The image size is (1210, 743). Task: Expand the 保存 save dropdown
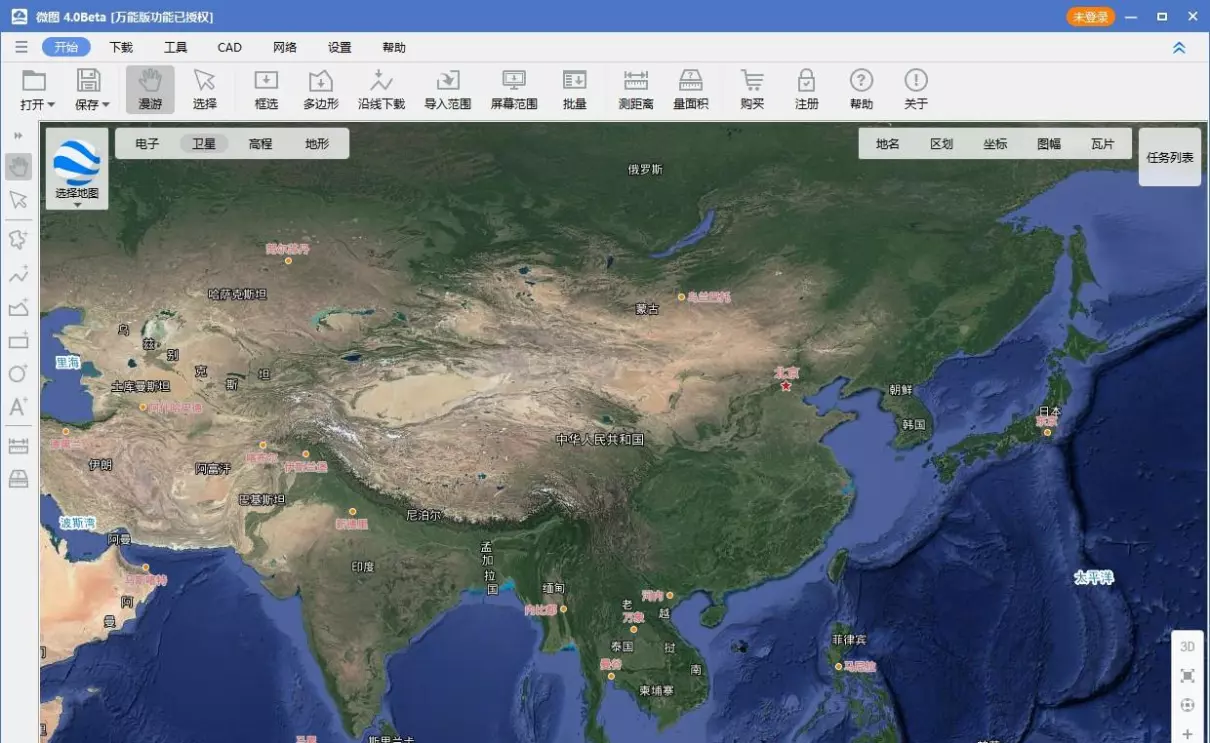(92, 104)
